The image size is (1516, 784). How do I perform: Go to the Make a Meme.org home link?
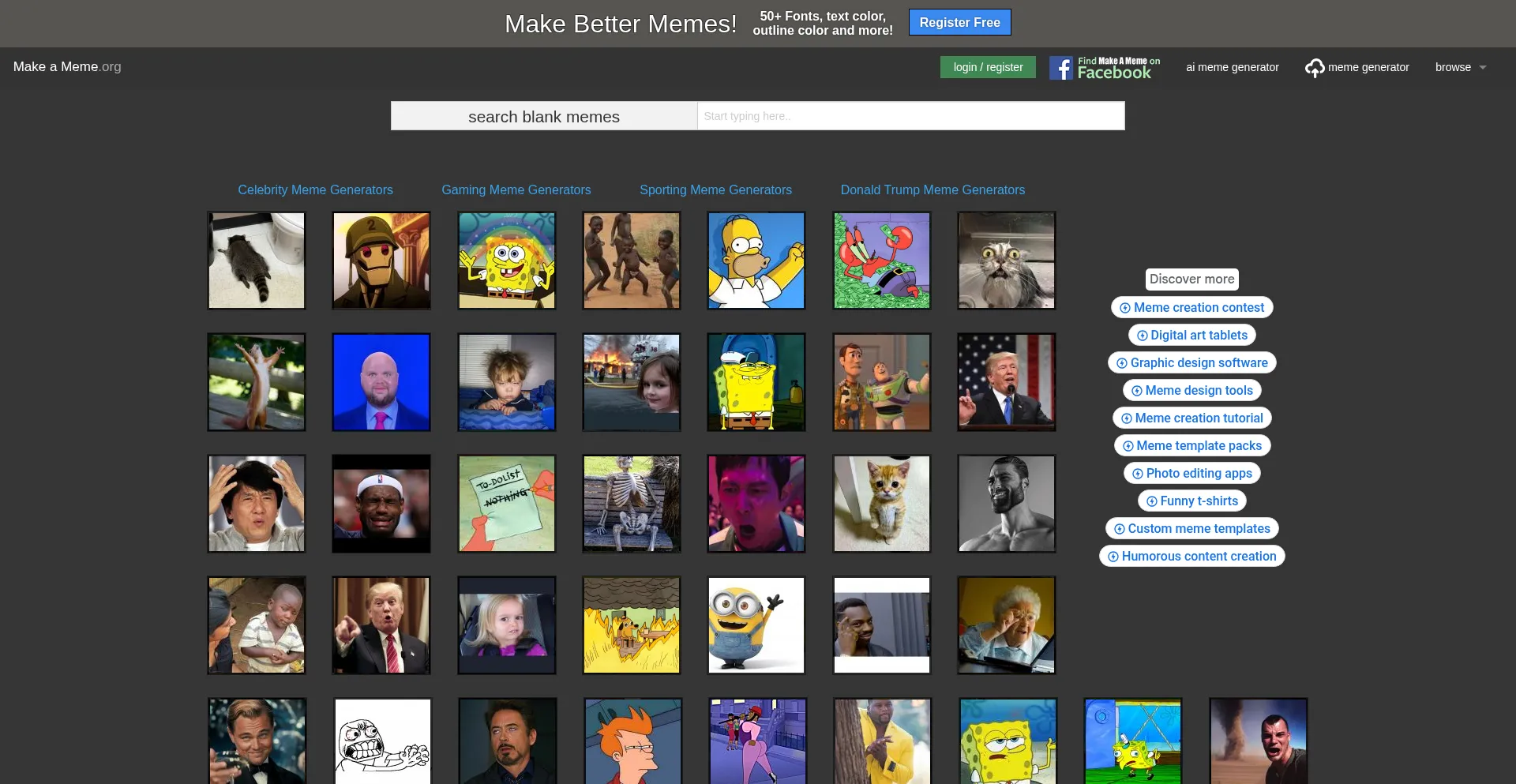pyautogui.click(x=67, y=66)
